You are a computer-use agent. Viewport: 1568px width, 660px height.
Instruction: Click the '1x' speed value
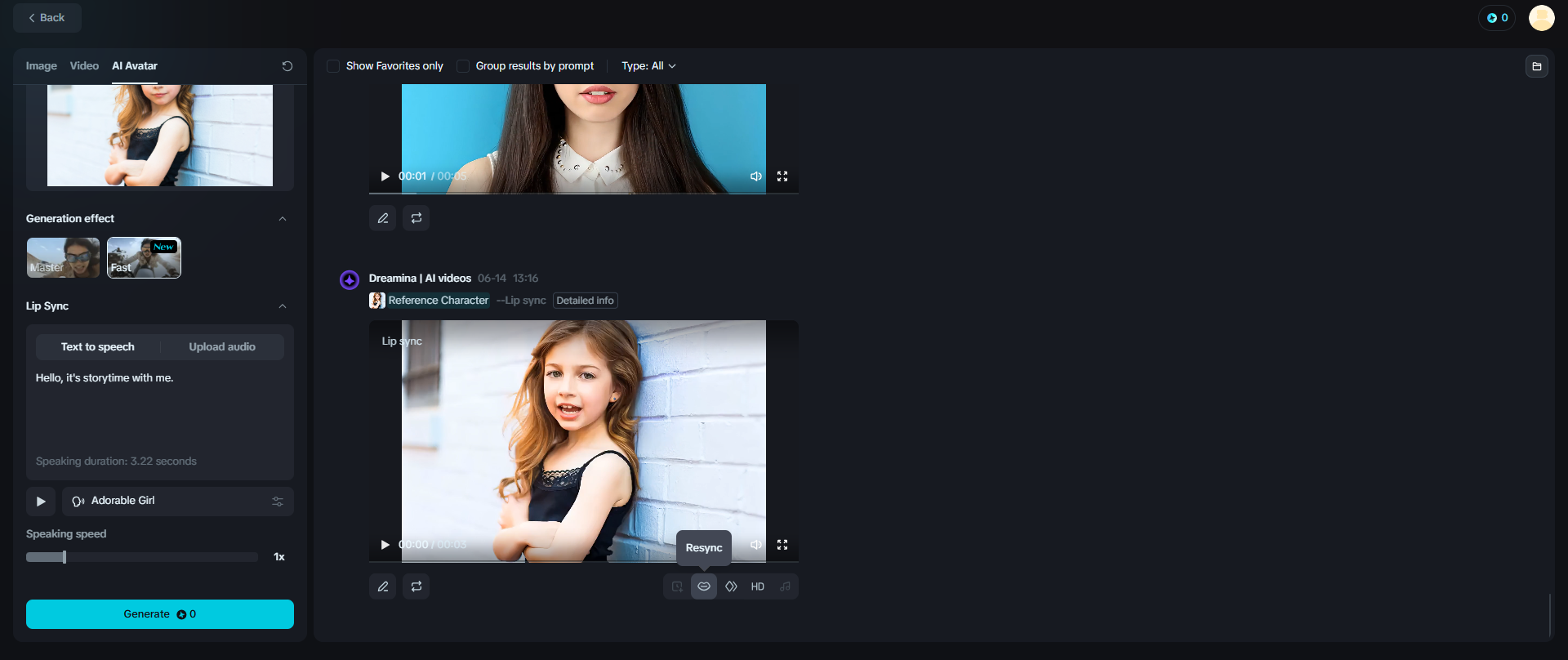click(x=279, y=557)
